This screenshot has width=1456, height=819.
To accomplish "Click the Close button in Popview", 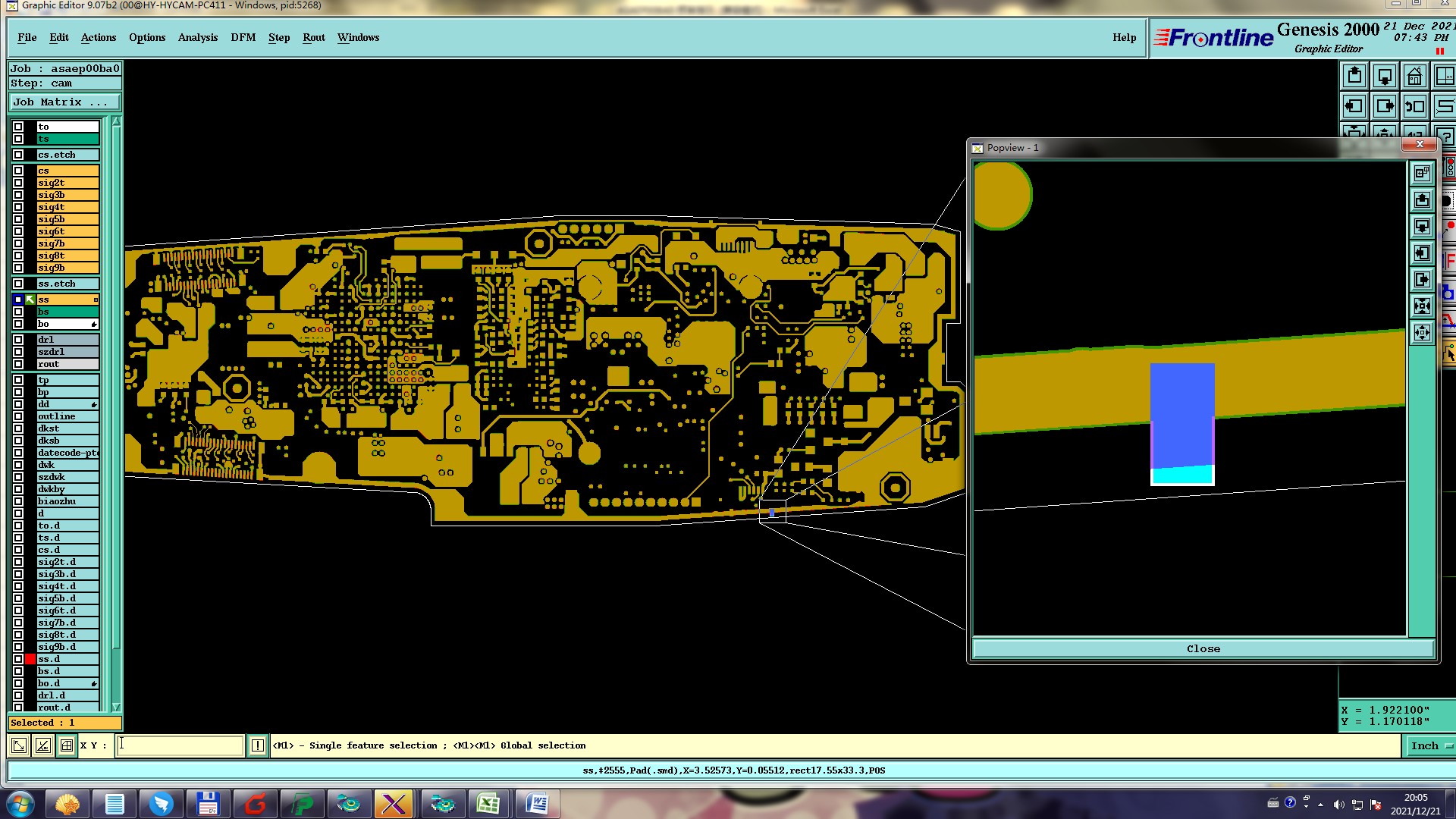I will tap(1203, 648).
